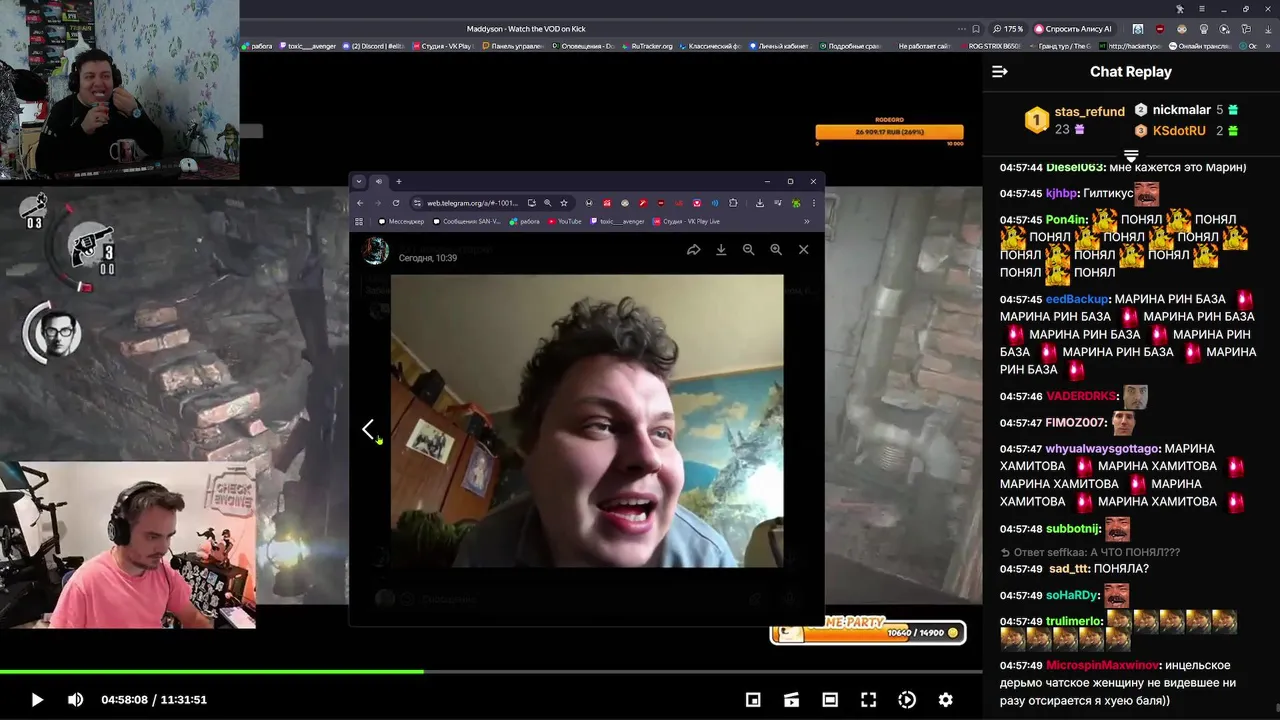Image resolution: width=1280 pixels, height=720 pixels.
Task: Open video player settings gear
Action: [945, 700]
